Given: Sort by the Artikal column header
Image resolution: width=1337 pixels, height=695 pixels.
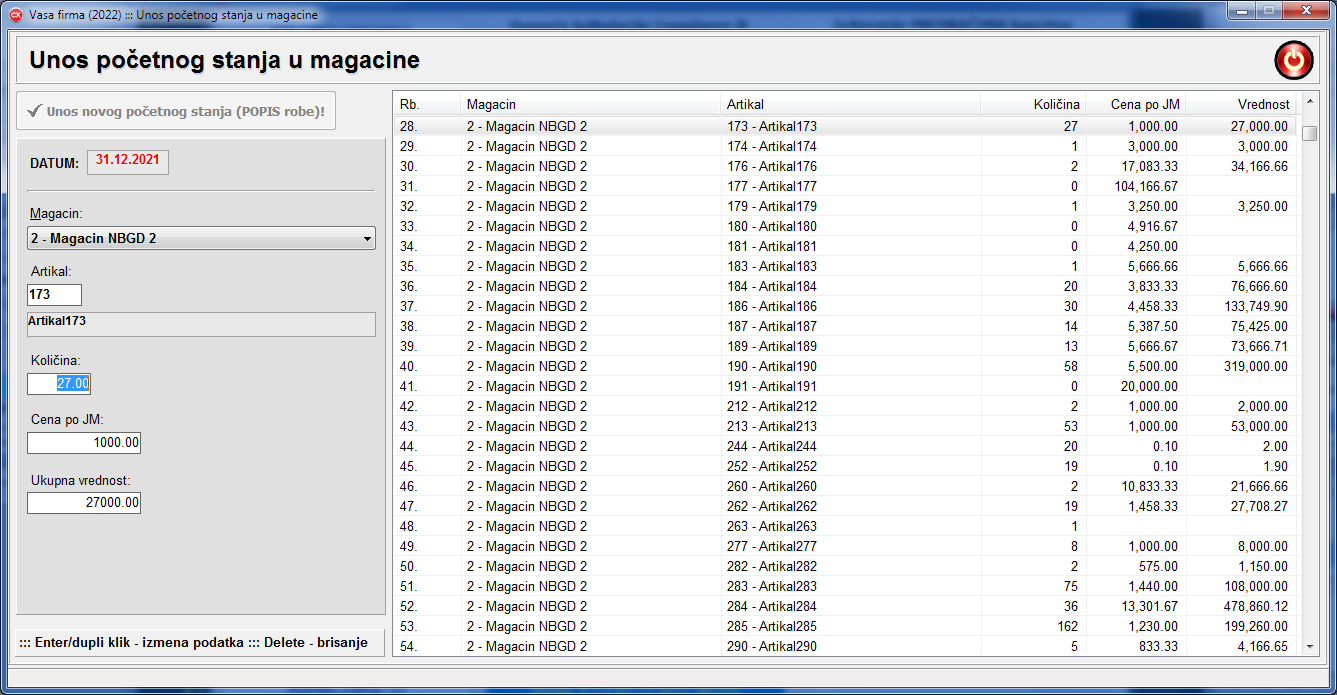Looking at the screenshot, I should [850, 104].
